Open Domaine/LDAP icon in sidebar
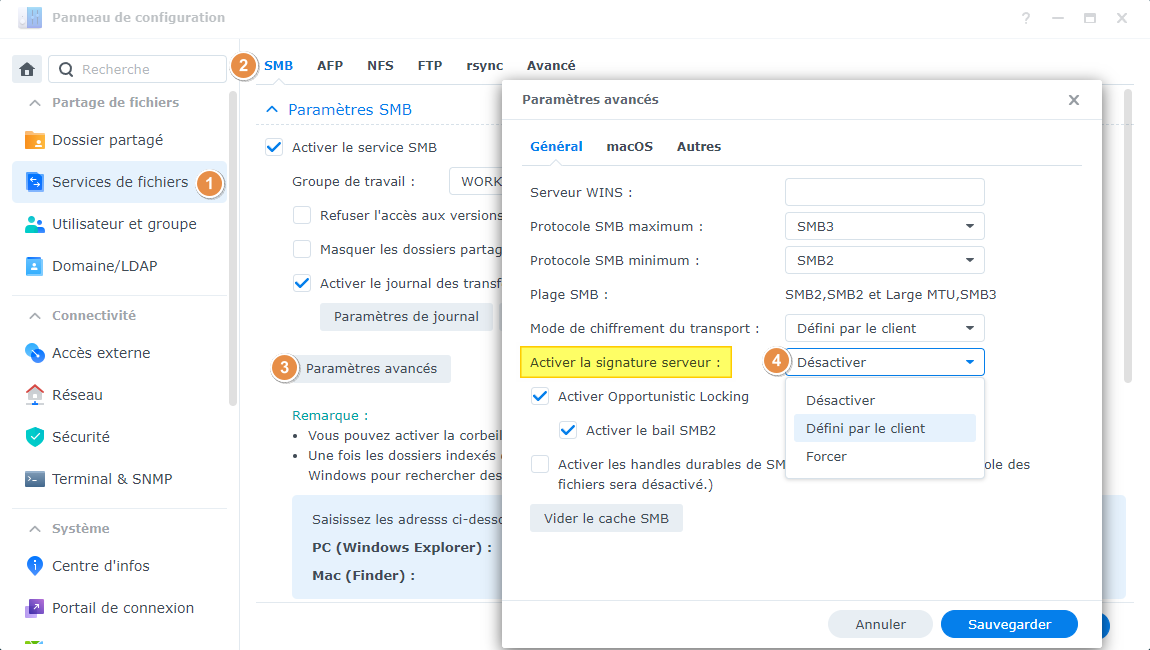The height and width of the screenshot is (650, 1150). point(35,266)
